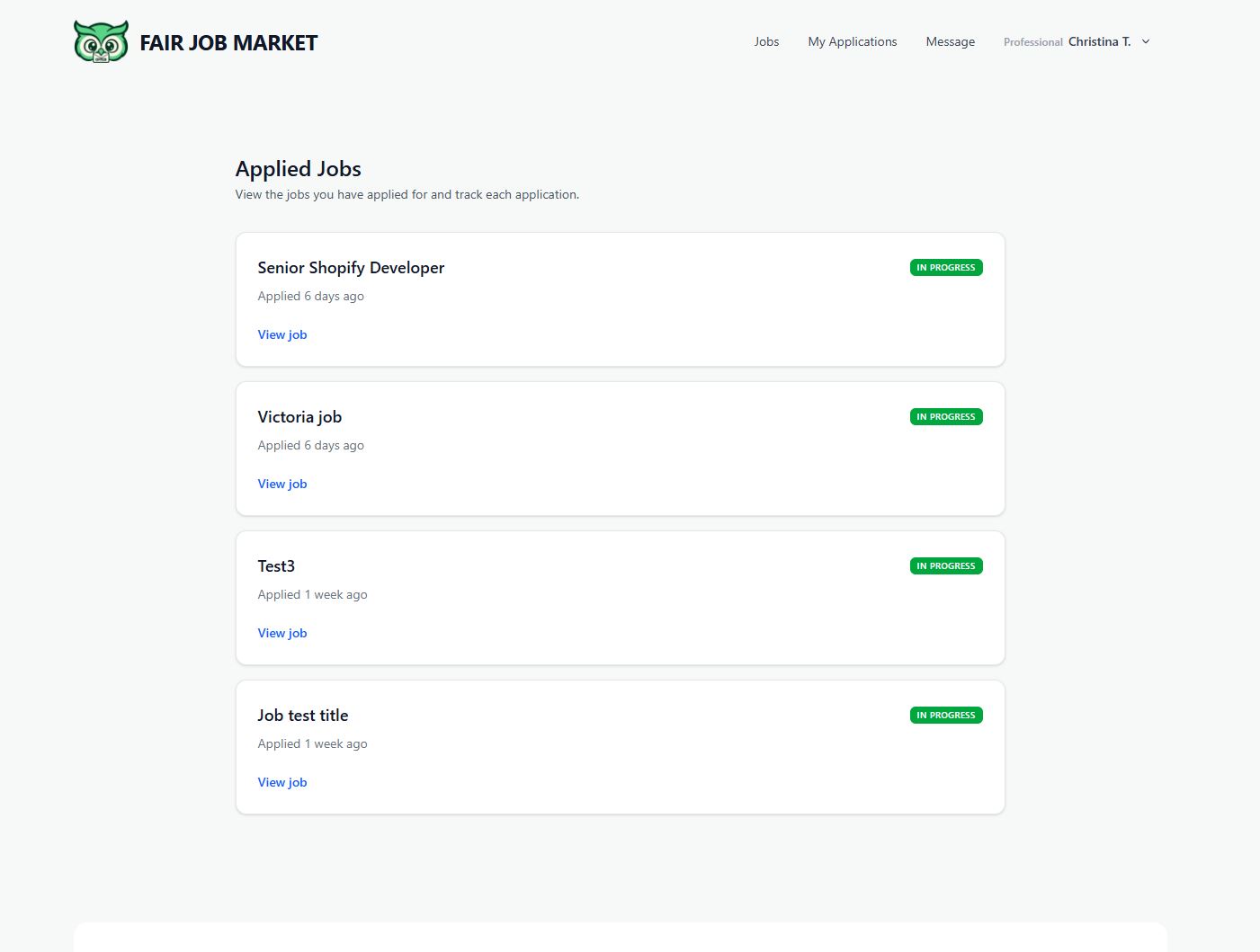Click In Progress badge on Senior Shopify Developer
The image size is (1260, 952).
click(946, 267)
